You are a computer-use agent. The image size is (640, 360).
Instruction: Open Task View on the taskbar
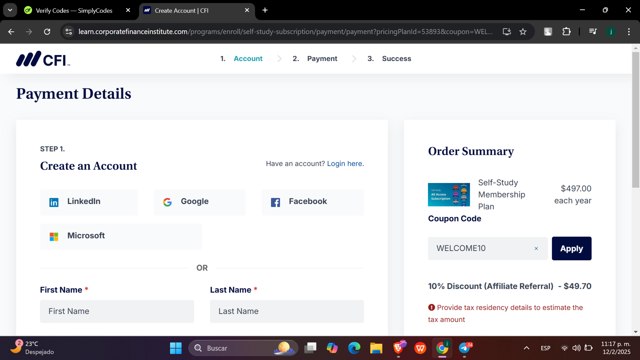pos(311,348)
